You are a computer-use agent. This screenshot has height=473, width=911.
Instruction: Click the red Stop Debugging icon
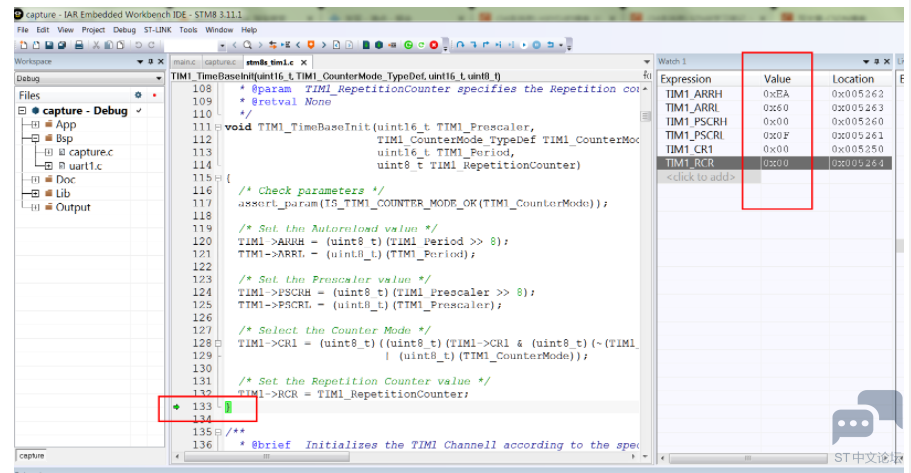coord(433,45)
